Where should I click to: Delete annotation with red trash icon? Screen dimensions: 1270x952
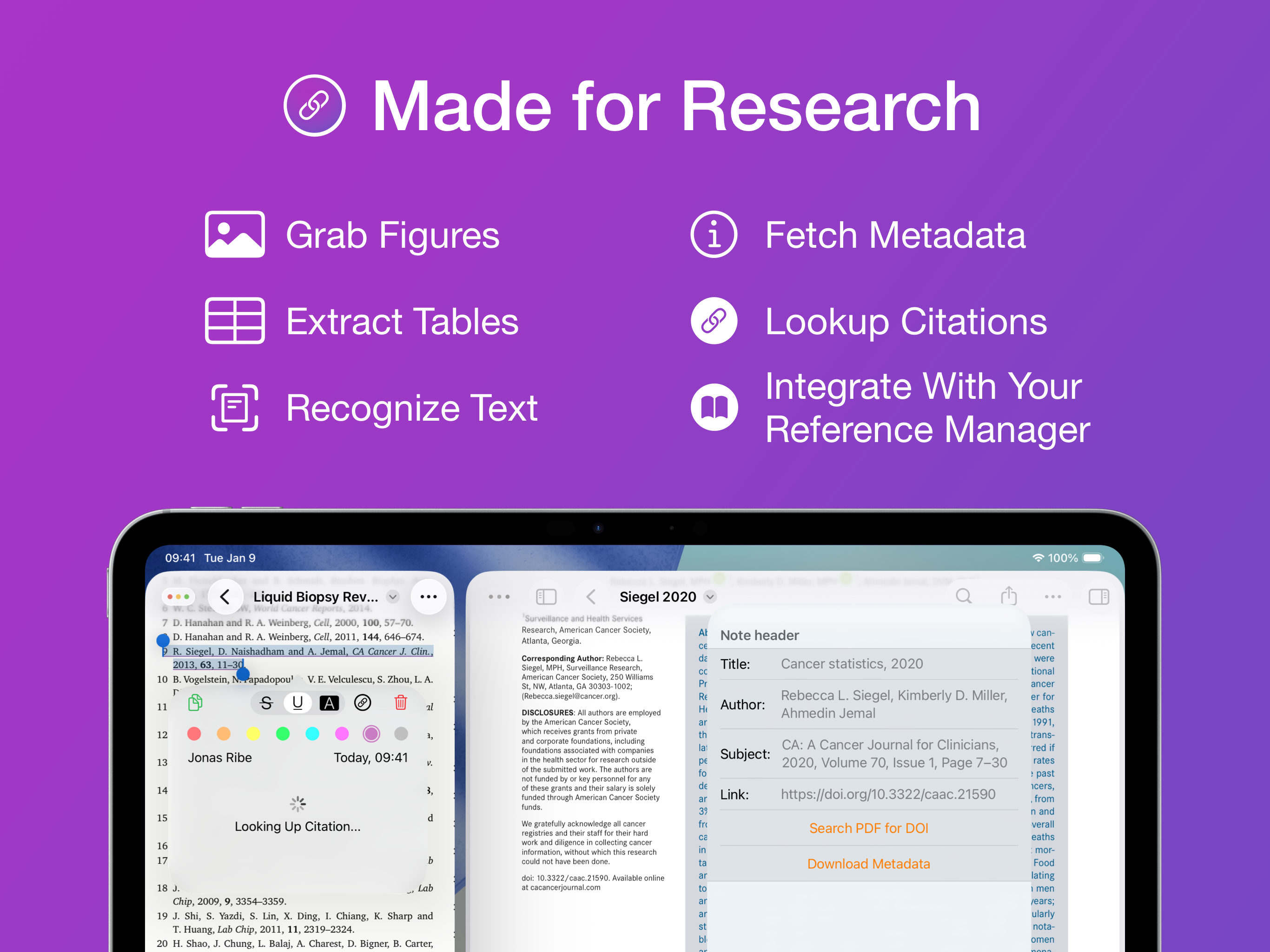click(401, 703)
